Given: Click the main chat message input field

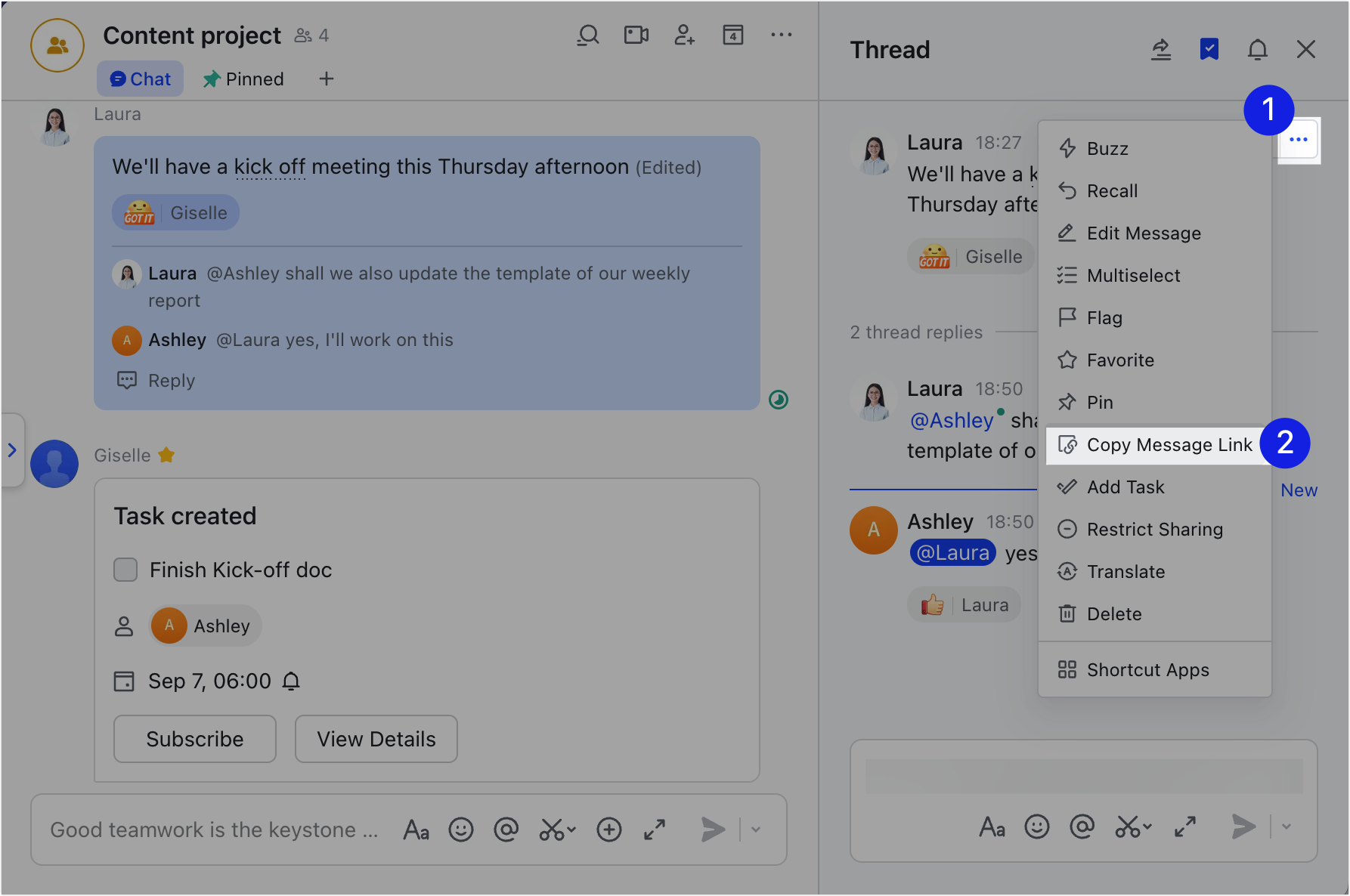Looking at the screenshot, I should 215,830.
